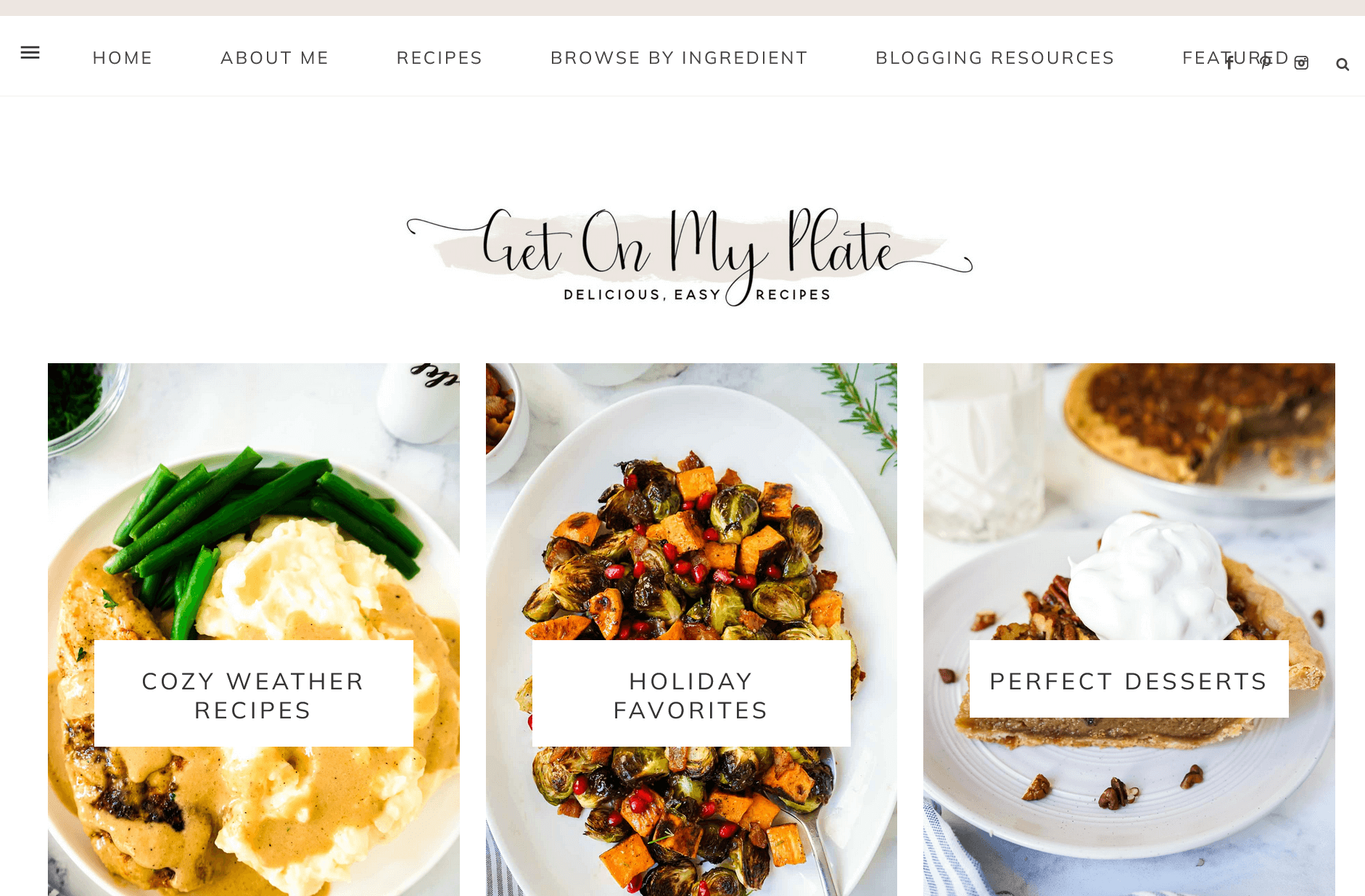Select BROWSE BY INGREDIENT in navigation
Image resolution: width=1365 pixels, height=896 pixels.
point(679,58)
